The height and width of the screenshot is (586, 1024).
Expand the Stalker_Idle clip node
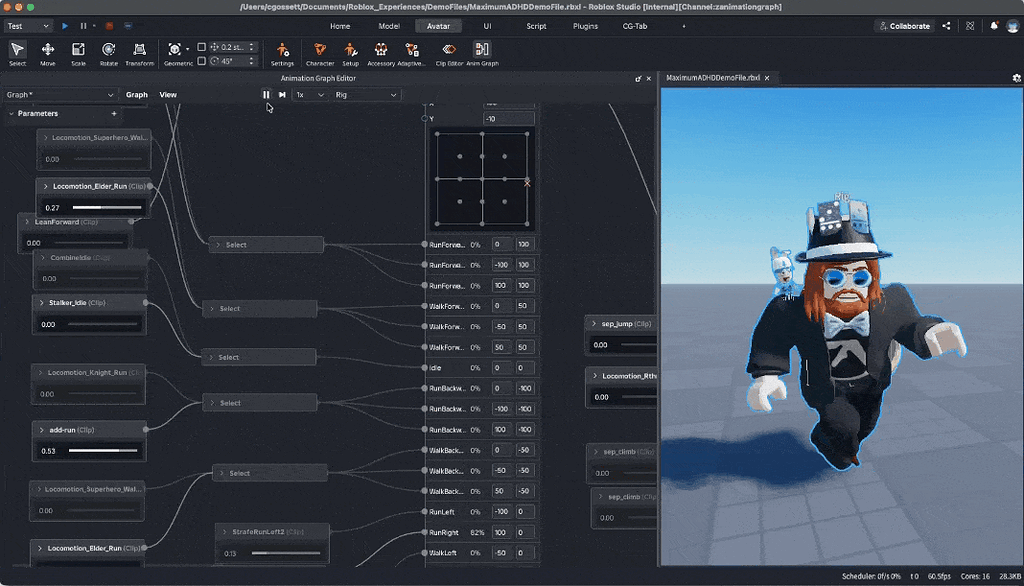(x=43, y=302)
